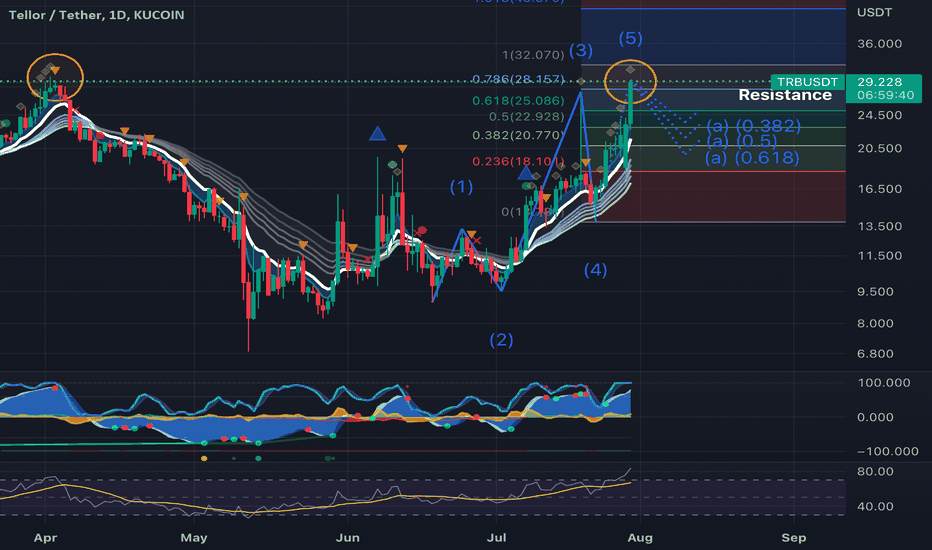Screen dimensions: 932x550
Task: Click the Elliott wave (3) label
Action: click(x=581, y=51)
